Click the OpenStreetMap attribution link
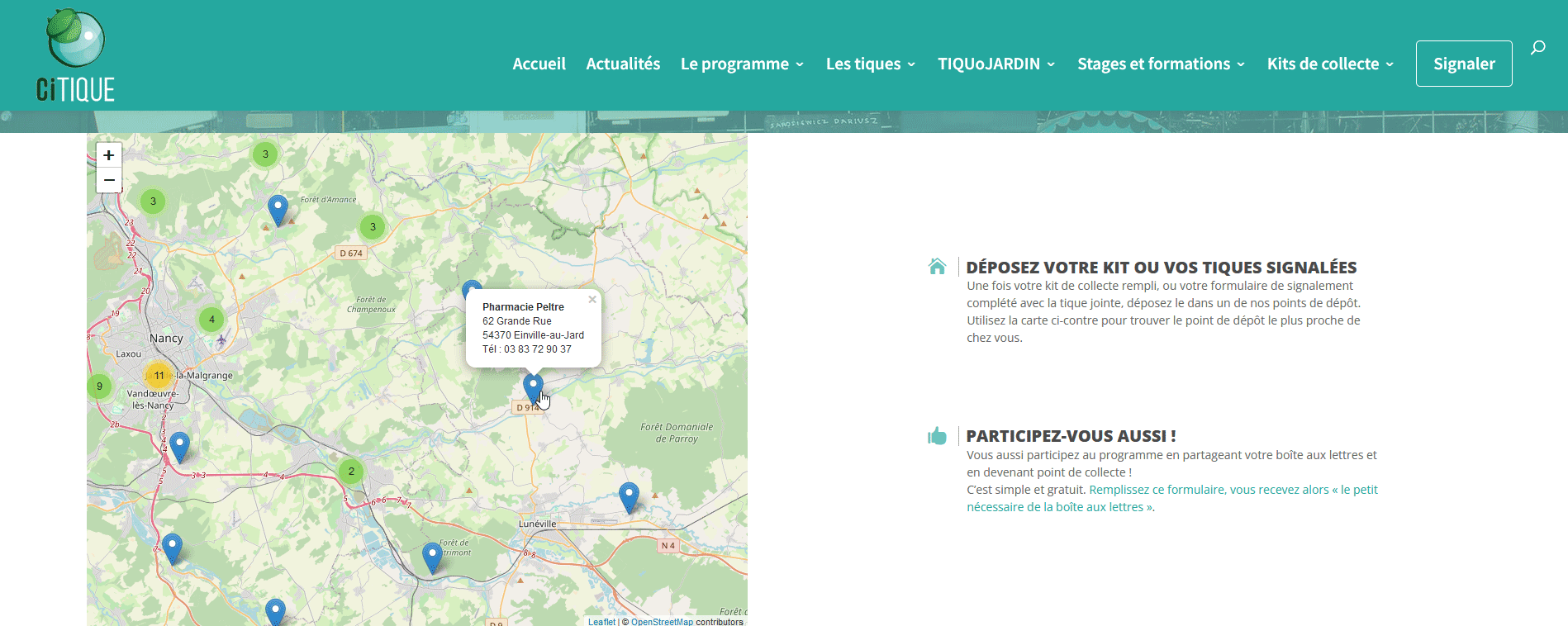The height and width of the screenshot is (626, 1568). (662, 622)
